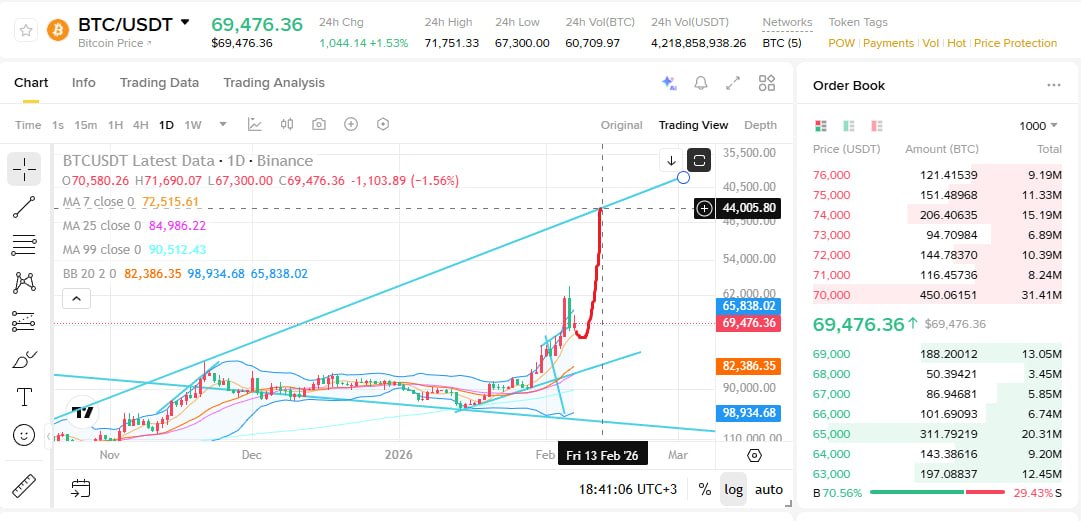Click the POW token tag
The height and width of the screenshot is (521, 1081).
841,43
